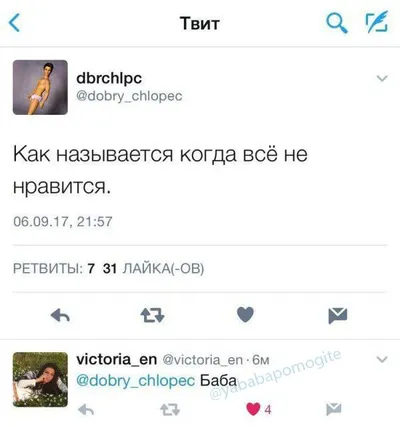The image size is (400, 427).
Task: Tap the @dobry_chlopec mention in the reply
Action: (136, 381)
